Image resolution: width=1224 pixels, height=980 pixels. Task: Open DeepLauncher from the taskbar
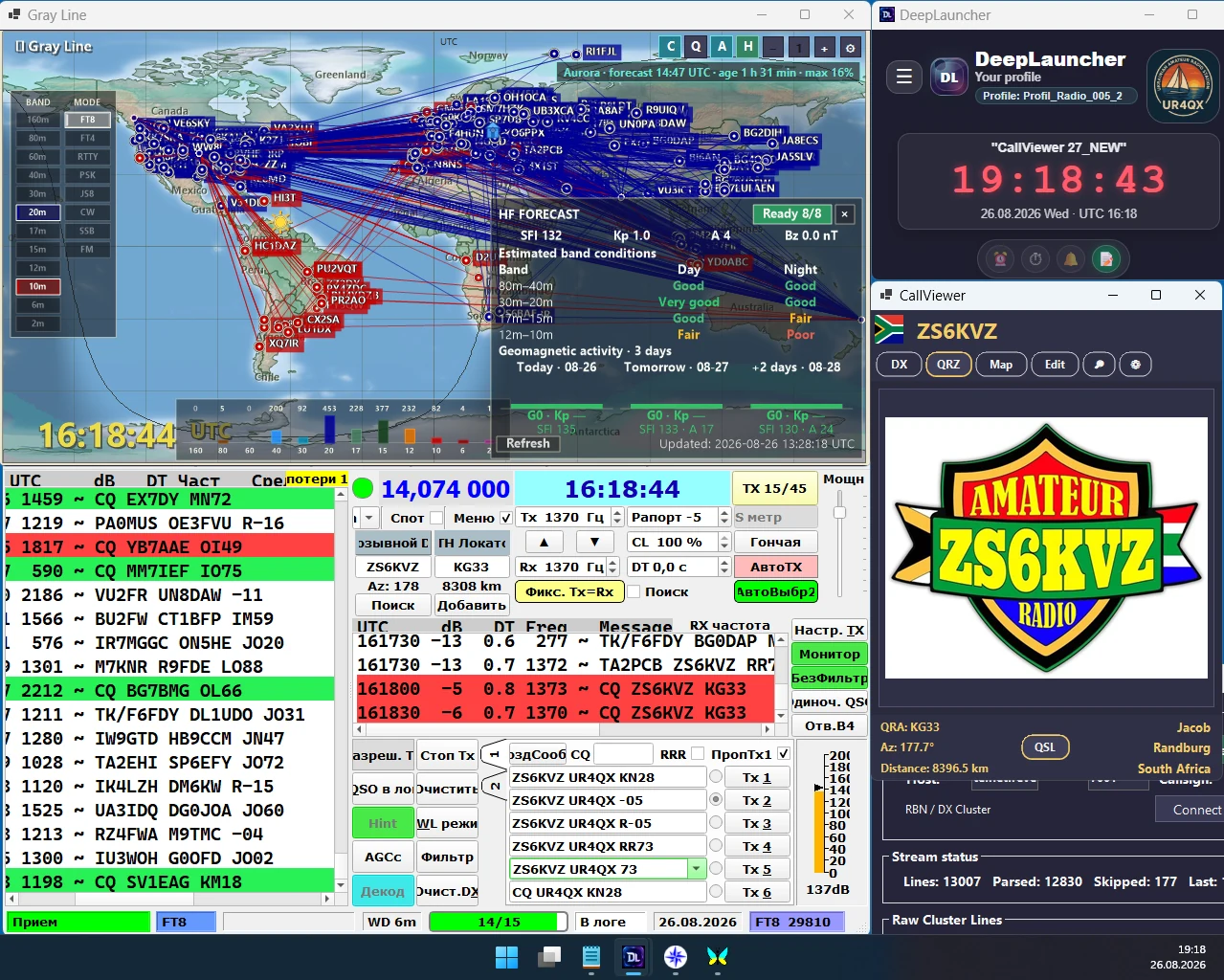(633, 957)
